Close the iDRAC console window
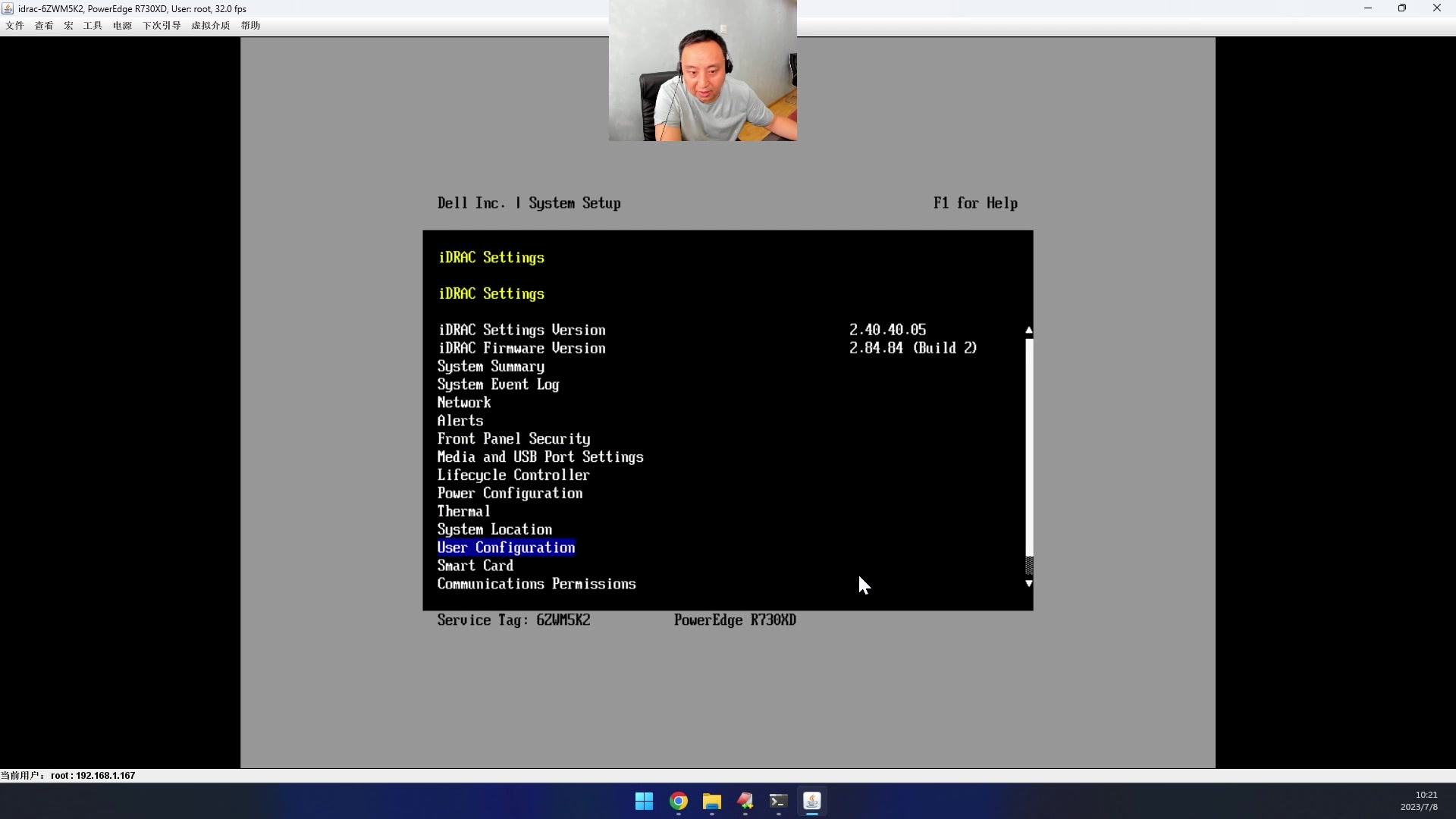The width and height of the screenshot is (1456, 819). tap(1437, 8)
